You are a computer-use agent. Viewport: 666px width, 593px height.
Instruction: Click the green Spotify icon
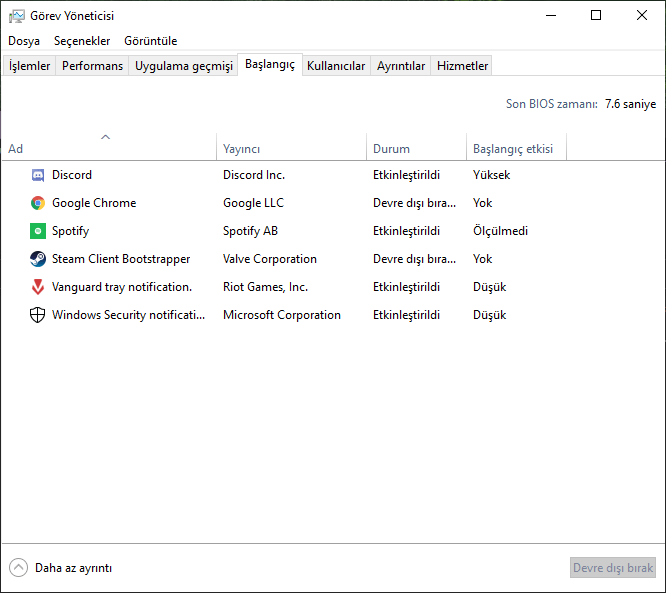click(38, 231)
